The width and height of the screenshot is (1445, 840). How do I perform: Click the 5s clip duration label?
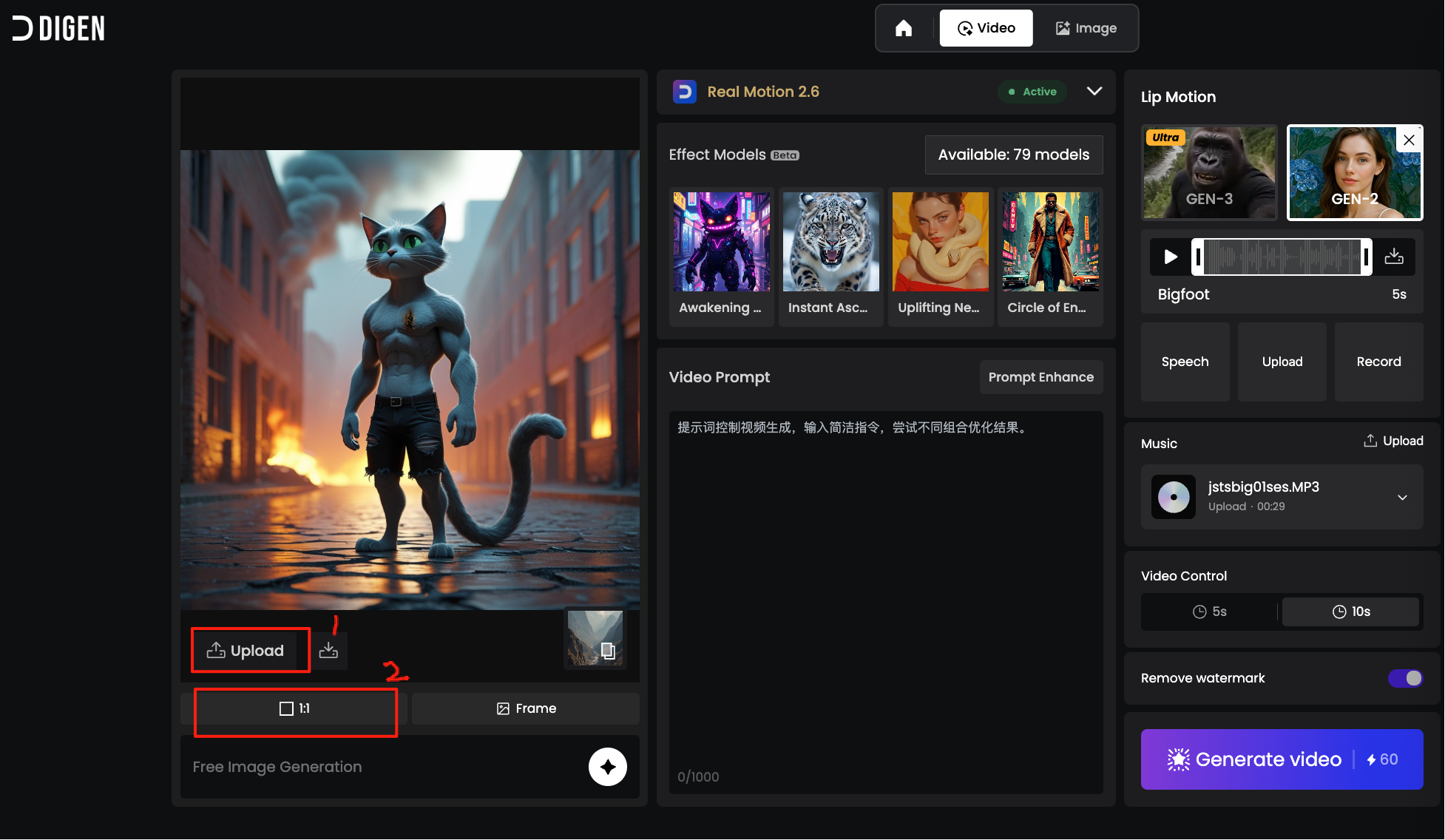[x=1399, y=294]
